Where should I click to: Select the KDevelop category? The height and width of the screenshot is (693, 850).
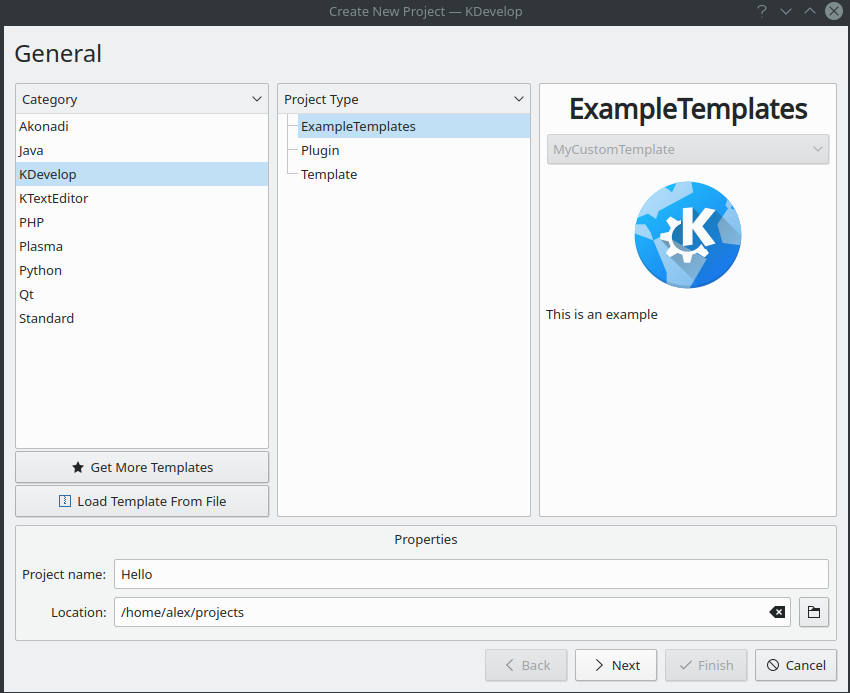142,174
